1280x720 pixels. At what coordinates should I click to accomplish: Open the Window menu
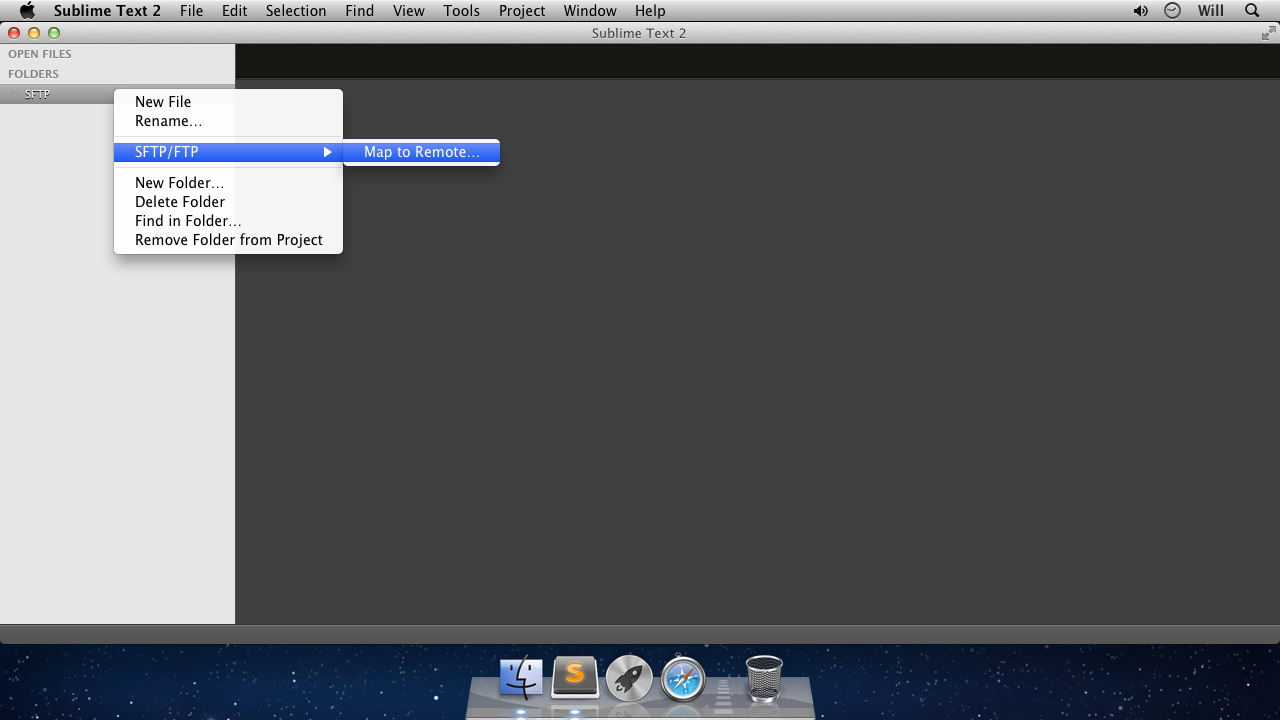(589, 11)
